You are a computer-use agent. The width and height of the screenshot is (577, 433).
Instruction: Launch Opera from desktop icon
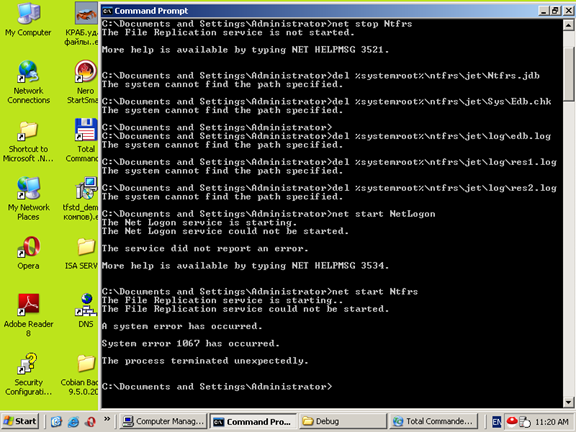[x=28, y=253]
